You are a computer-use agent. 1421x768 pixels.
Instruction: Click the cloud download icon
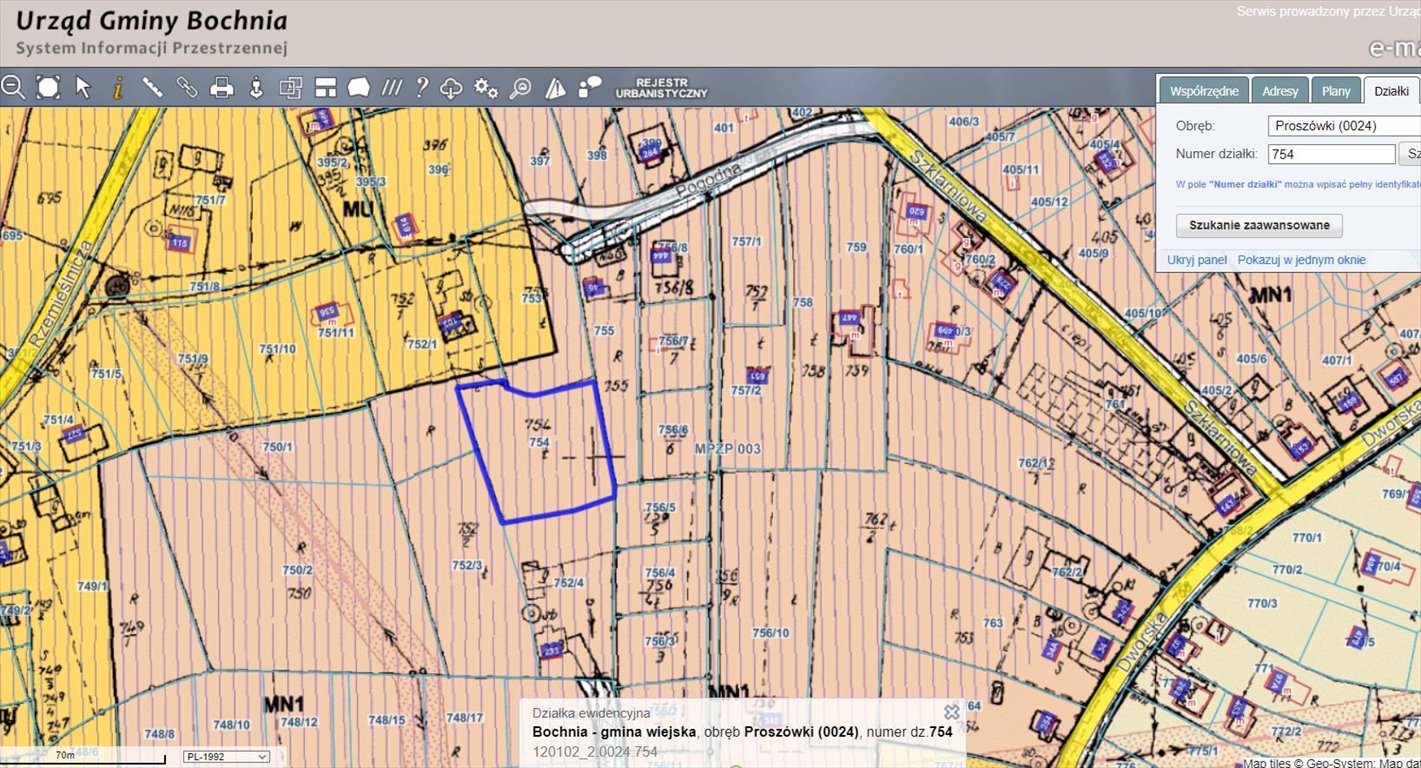tap(452, 88)
